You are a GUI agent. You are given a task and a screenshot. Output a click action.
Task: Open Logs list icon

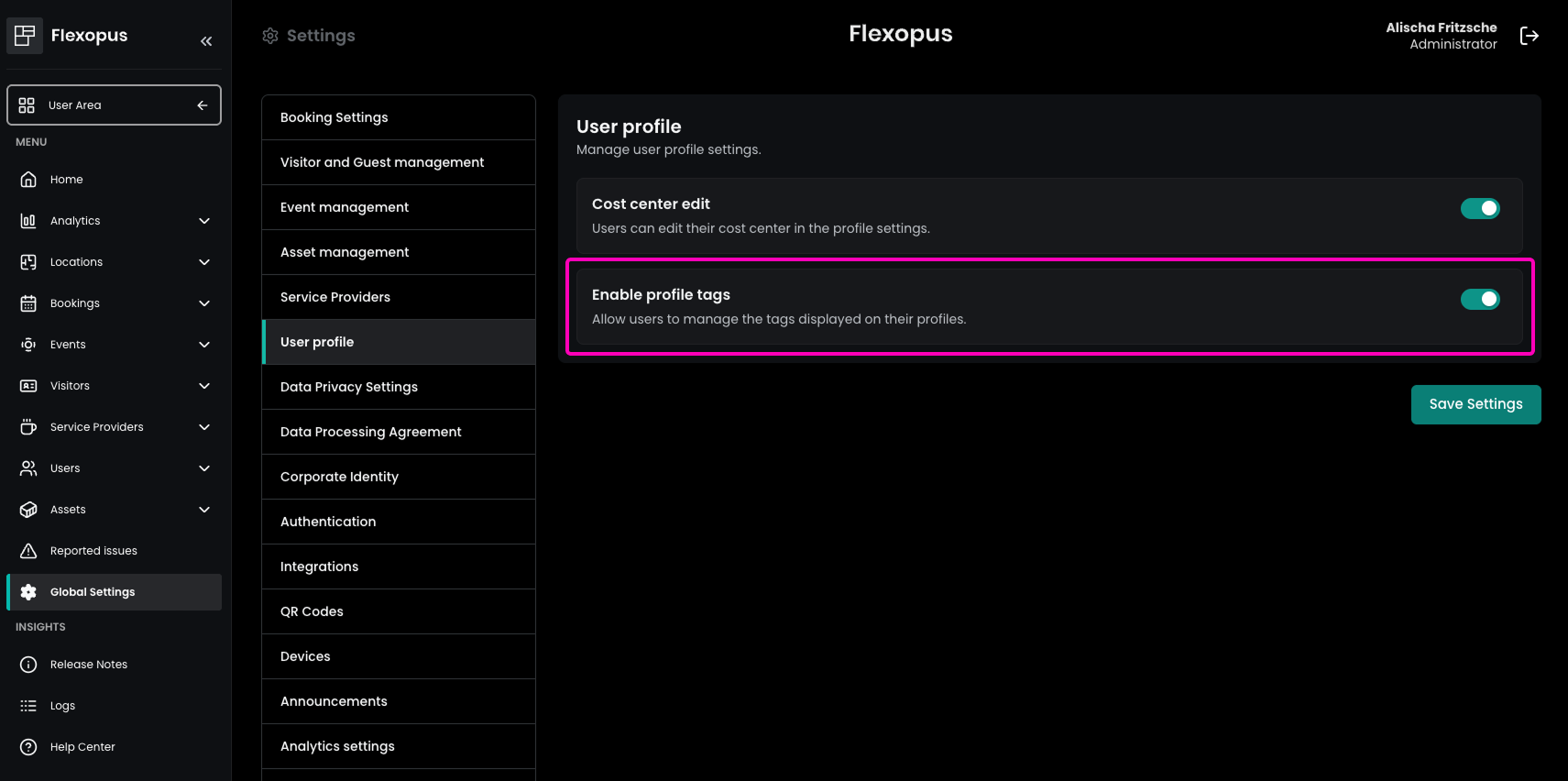(x=28, y=706)
